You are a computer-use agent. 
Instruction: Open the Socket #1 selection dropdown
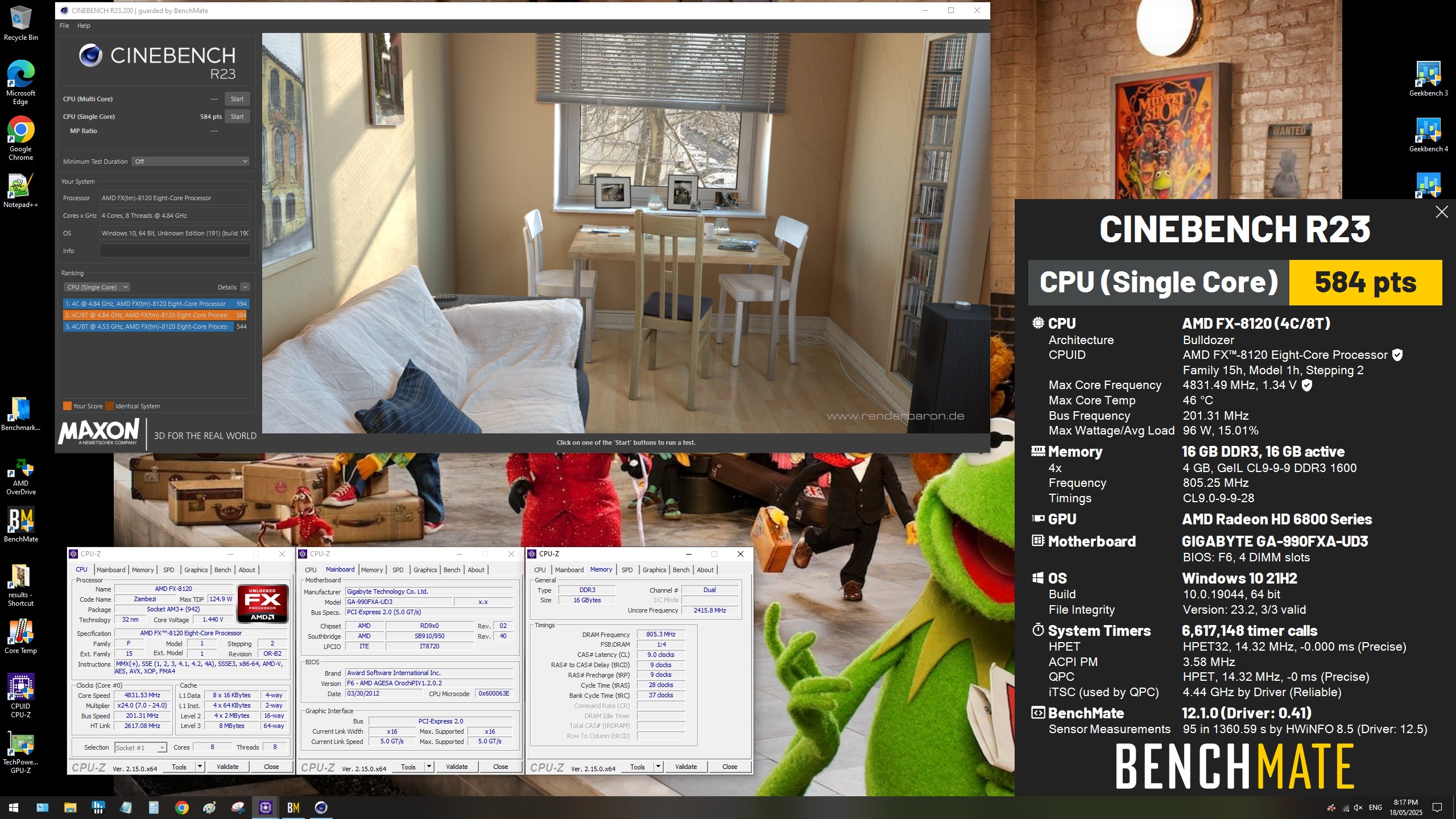[140, 748]
